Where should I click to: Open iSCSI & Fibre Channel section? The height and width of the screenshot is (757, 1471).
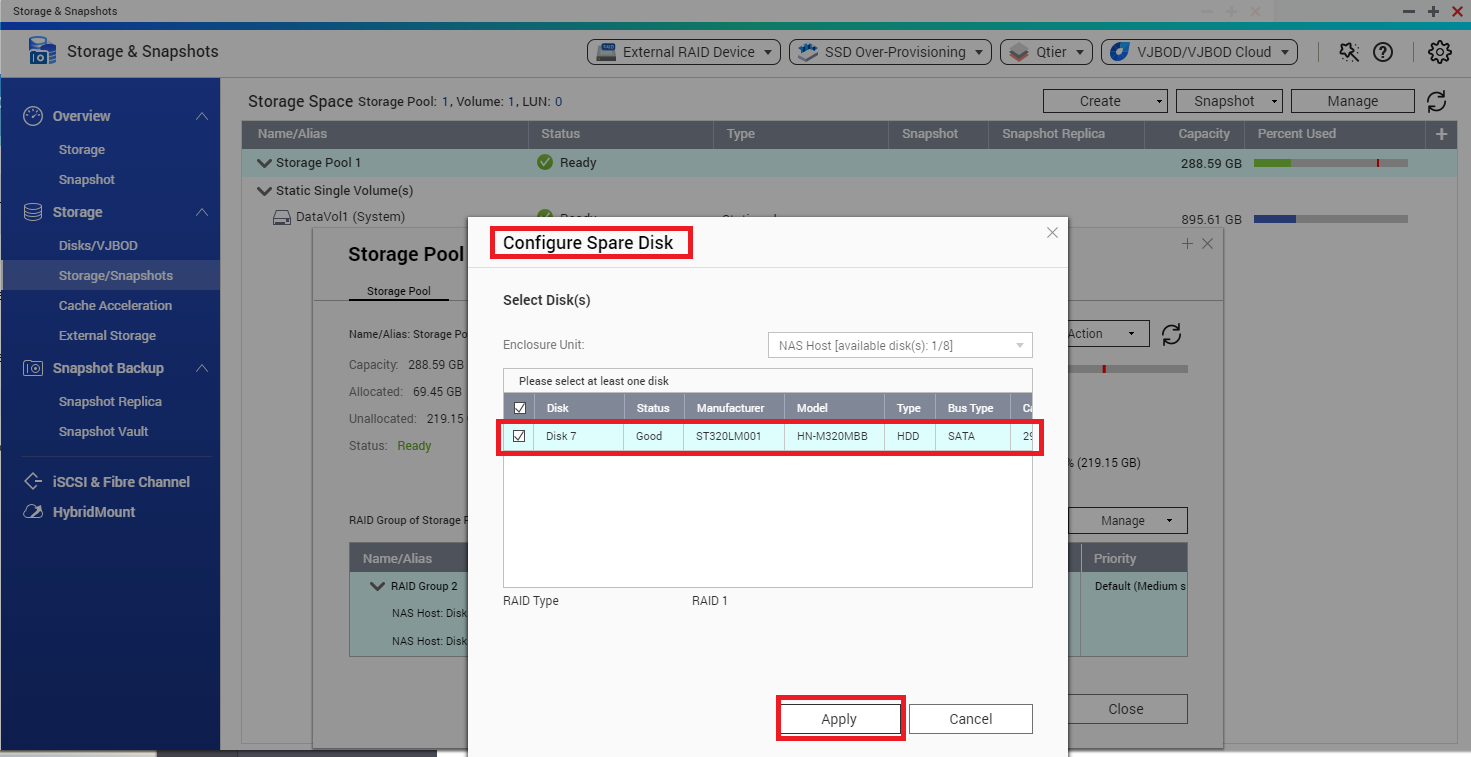[x=120, y=482]
